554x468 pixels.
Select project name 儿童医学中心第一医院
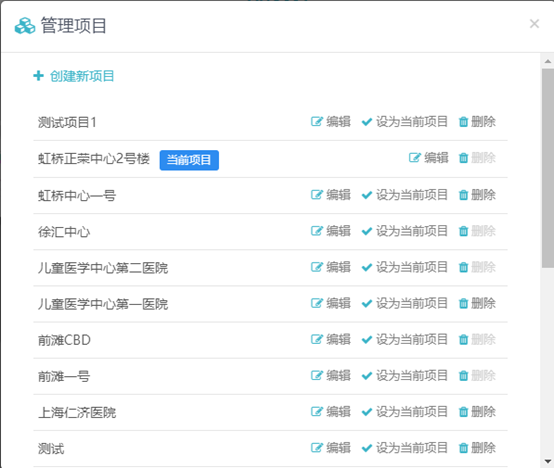click(x=103, y=304)
